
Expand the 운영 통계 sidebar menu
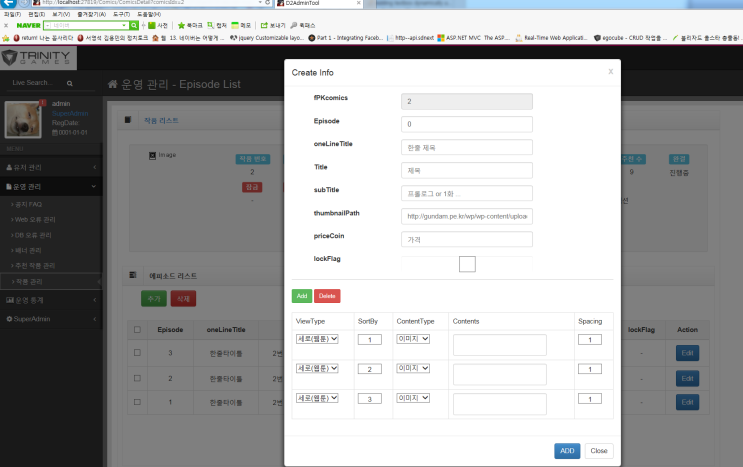pyautogui.click(x=51, y=300)
